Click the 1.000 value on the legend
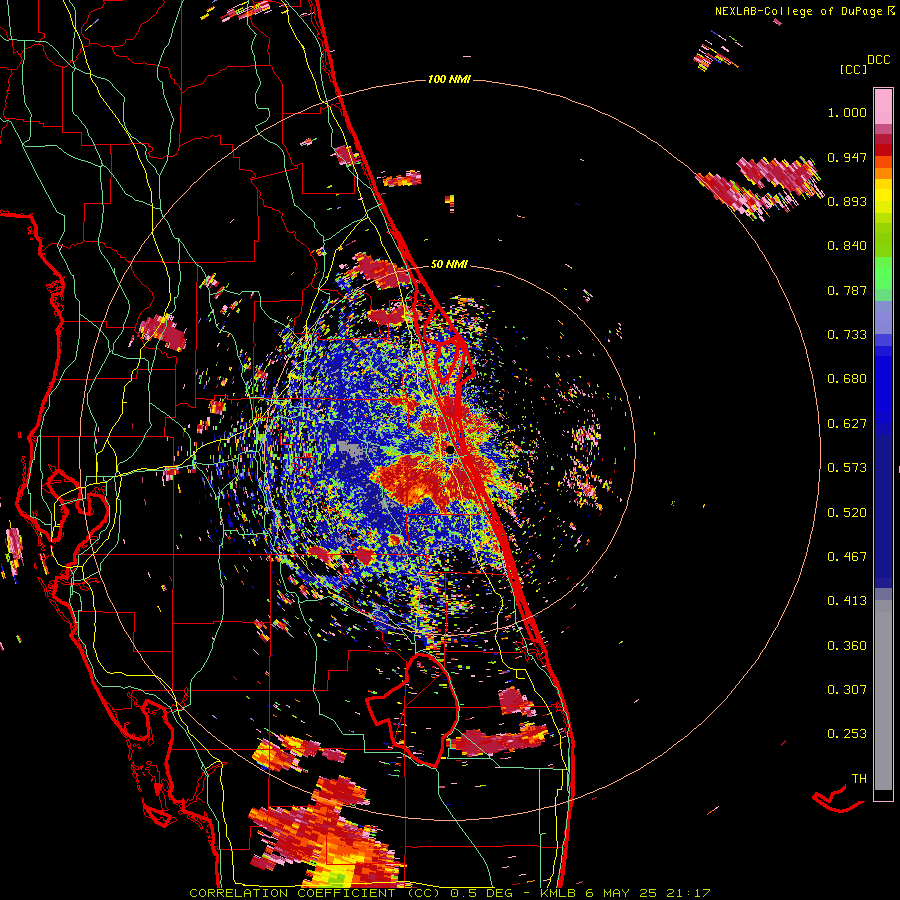This screenshot has height=900, width=900. [x=847, y=112]
